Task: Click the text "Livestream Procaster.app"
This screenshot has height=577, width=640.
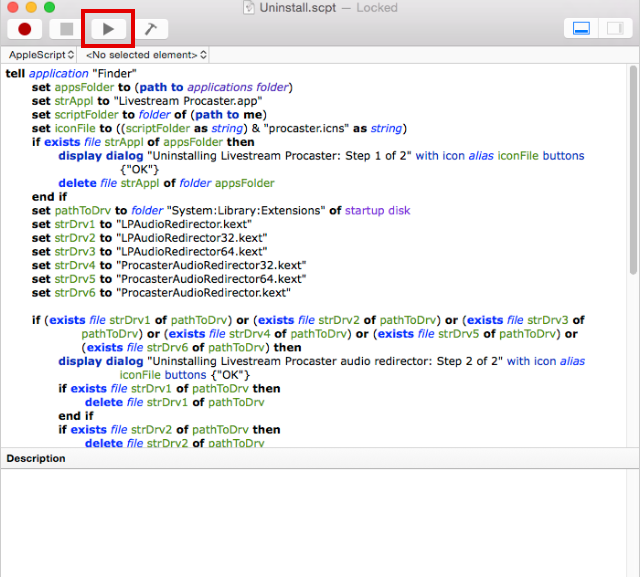Action: click(x=188, y=101)
